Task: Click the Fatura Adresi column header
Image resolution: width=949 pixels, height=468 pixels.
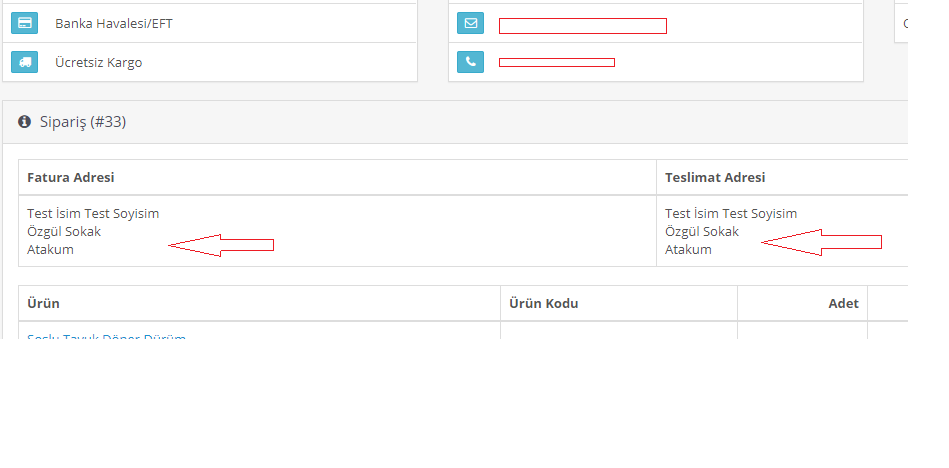Action: pyautogui.click(x=71, y=177)
